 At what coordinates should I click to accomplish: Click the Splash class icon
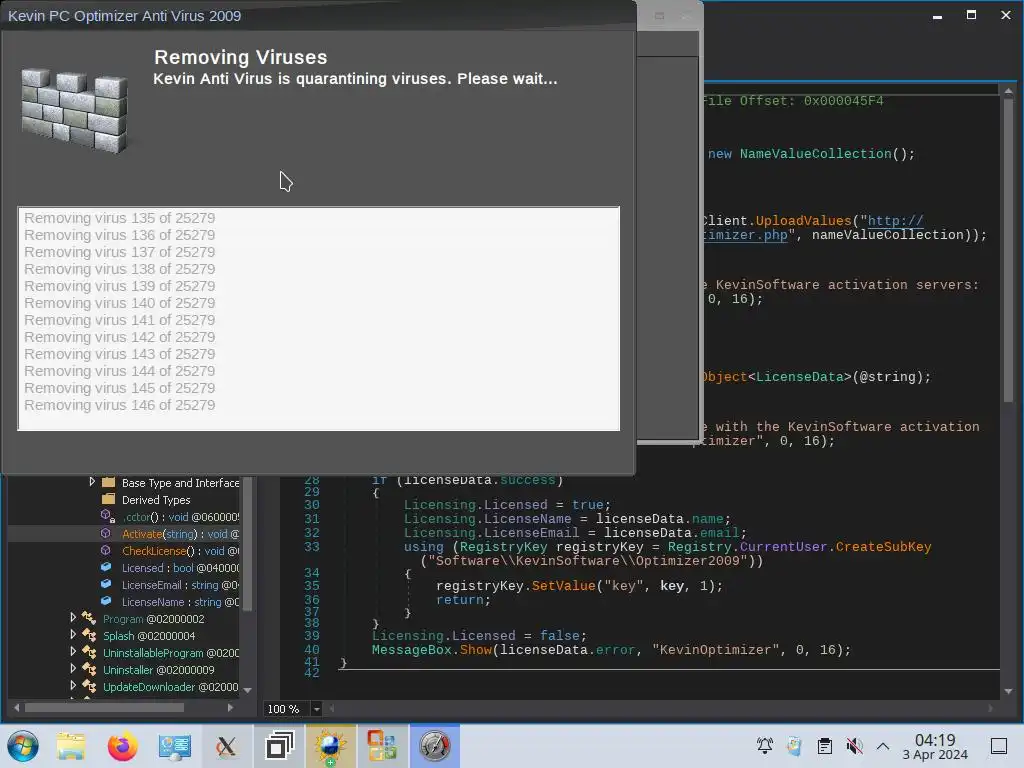point(89,635)
